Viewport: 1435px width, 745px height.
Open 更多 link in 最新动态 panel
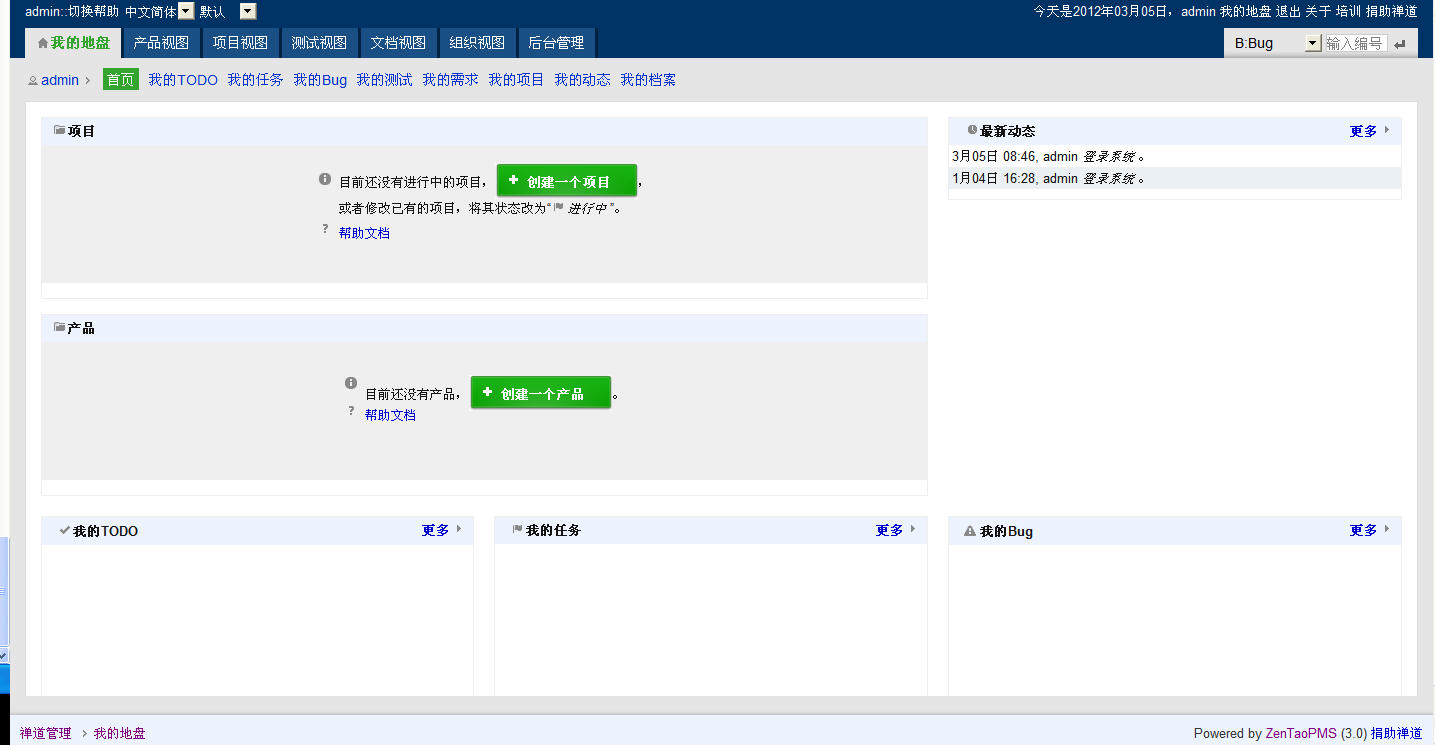click(1363, 131)
